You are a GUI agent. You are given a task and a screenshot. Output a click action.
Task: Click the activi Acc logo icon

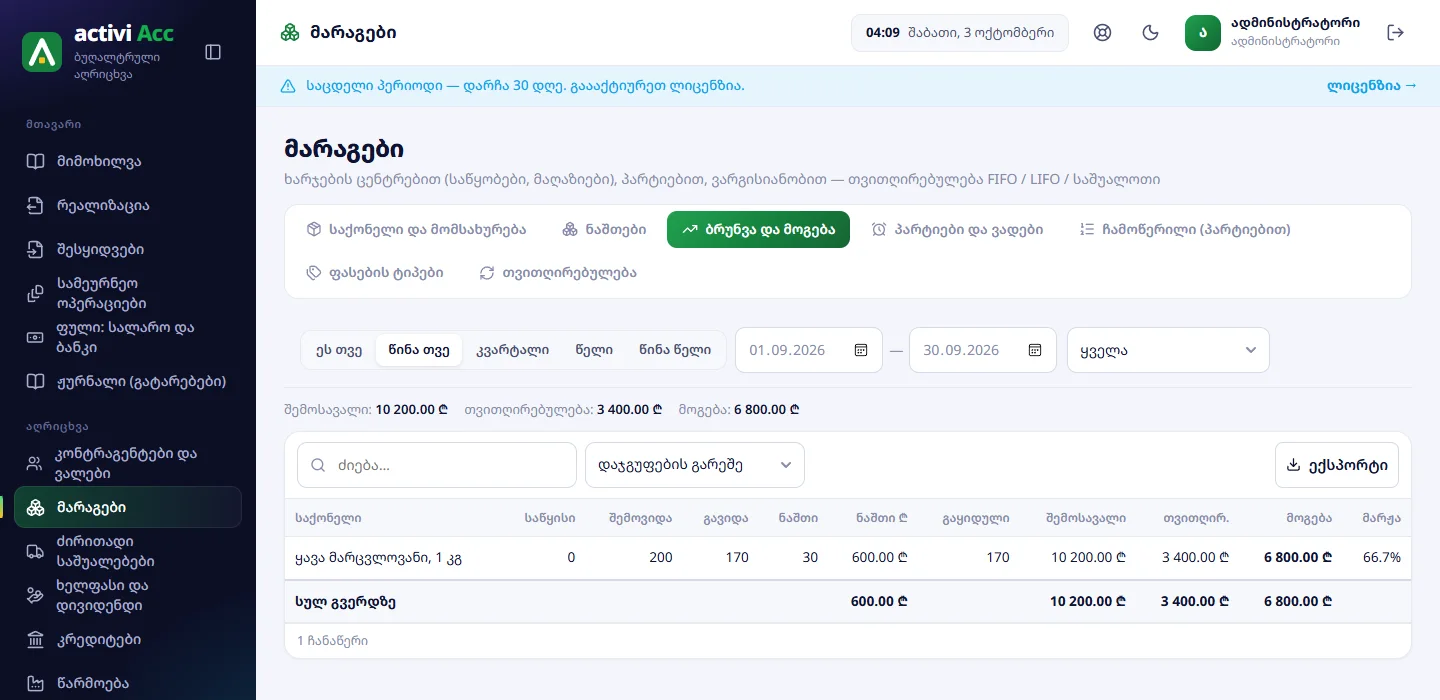point(42,52)
